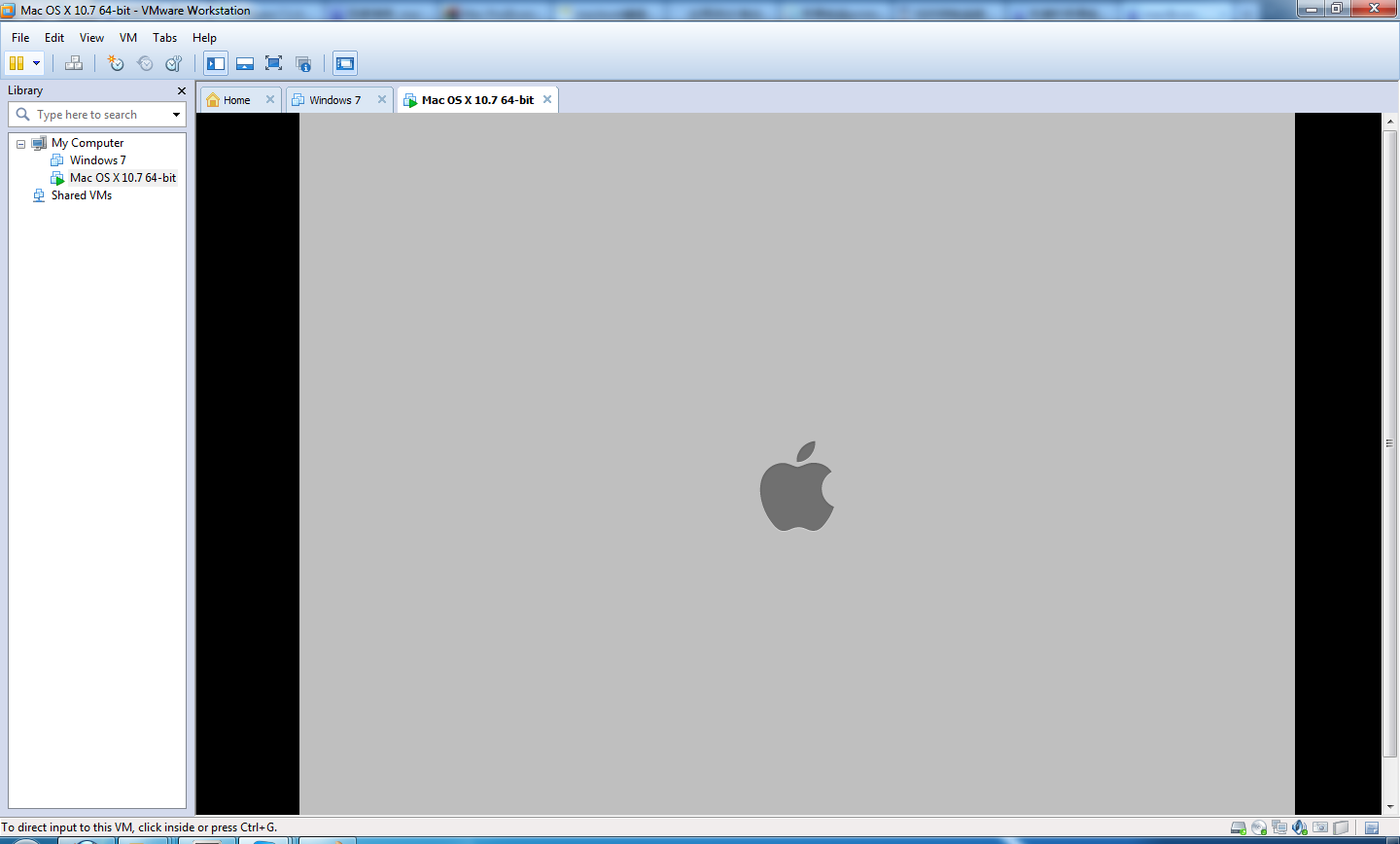The width and height of the screenshot is (1400, 844).
Task: Open the power options dropdown arrow
Action: coord(36,63)
